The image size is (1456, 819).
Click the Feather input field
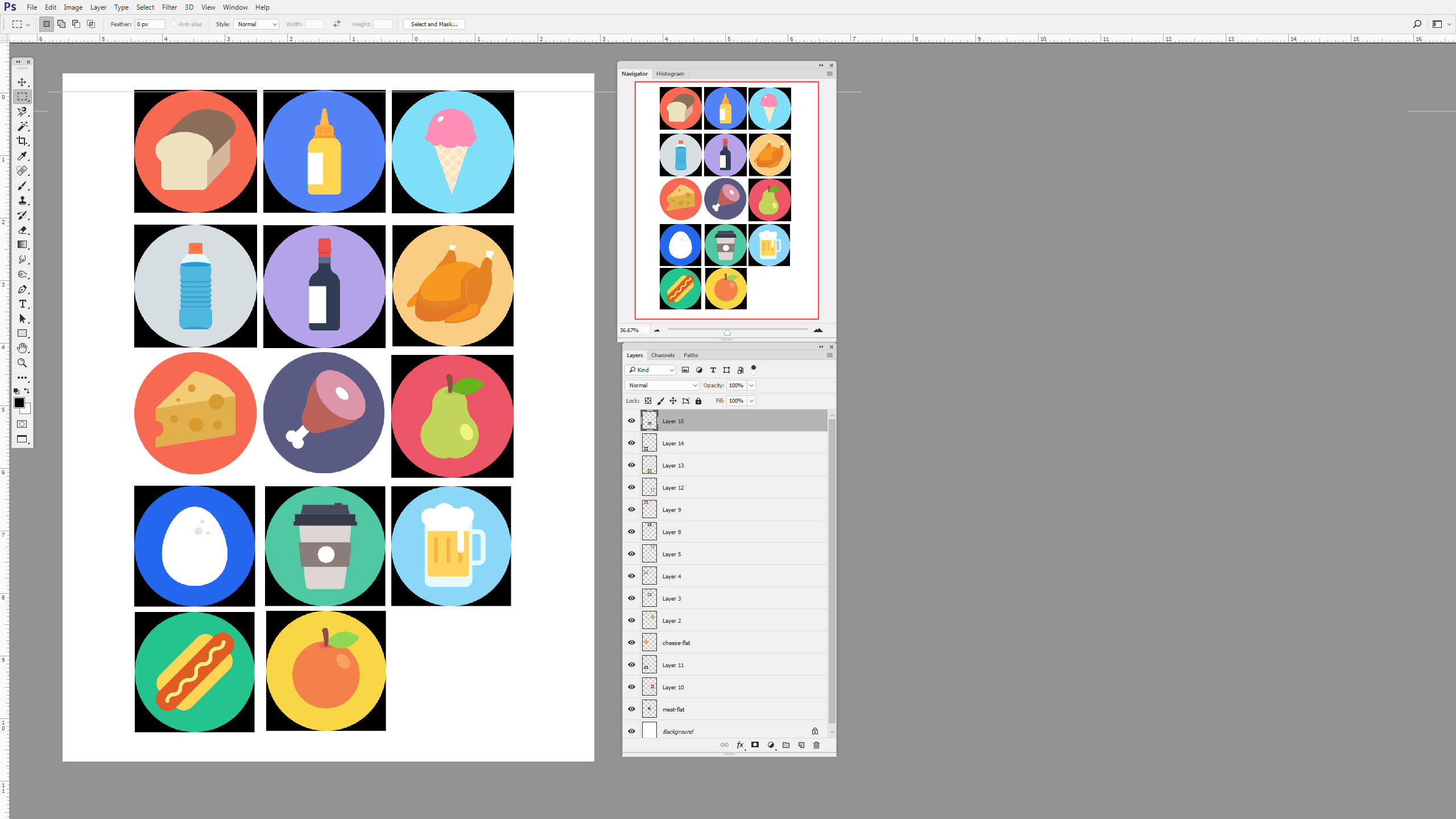click(150, 24)
